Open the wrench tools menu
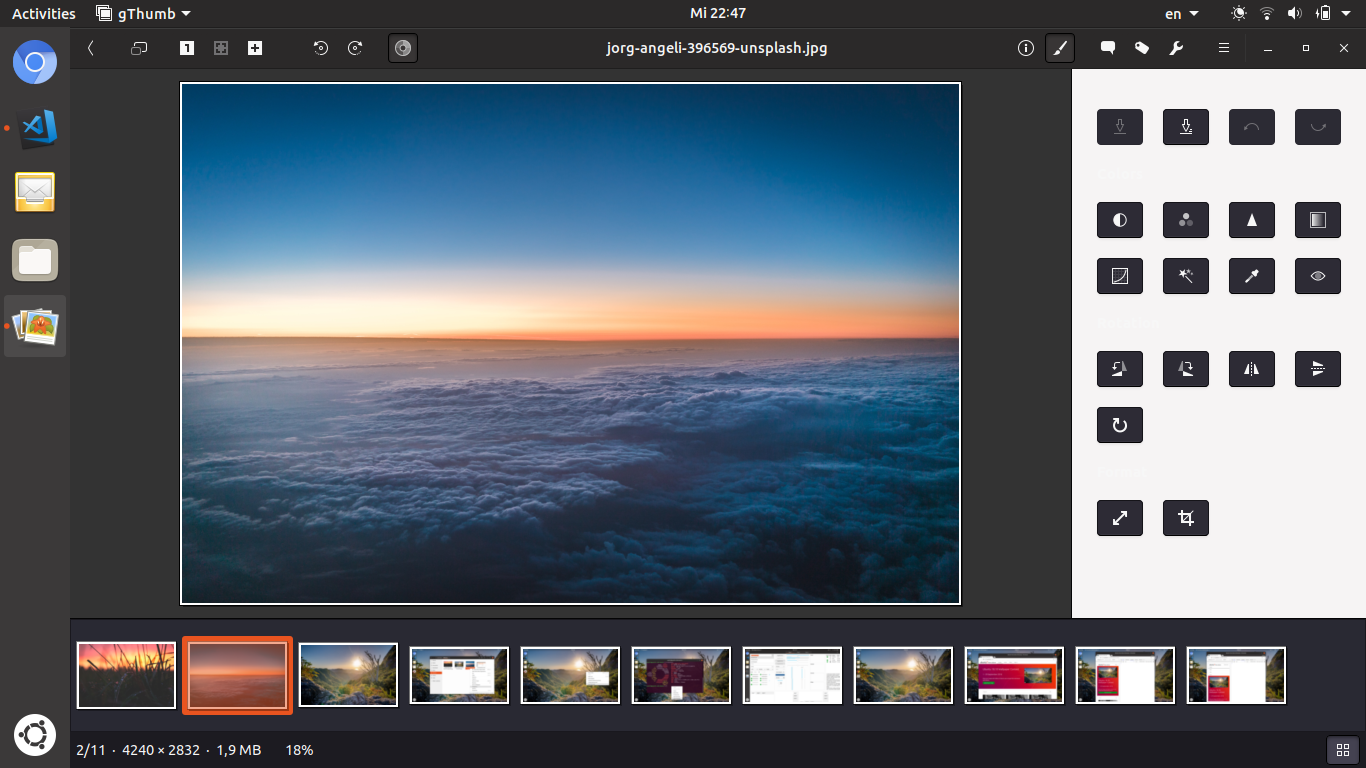Screen dimensions: 1366x768 pos(1177,47)
